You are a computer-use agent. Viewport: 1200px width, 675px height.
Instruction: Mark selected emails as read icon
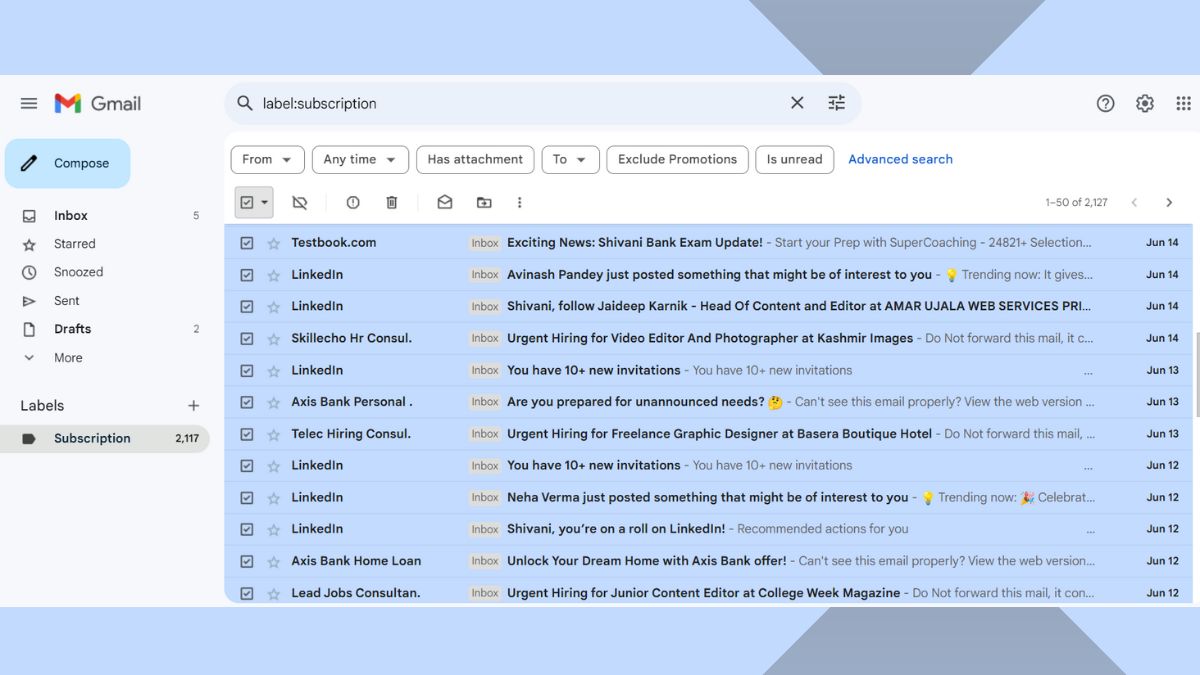[445, 202]
